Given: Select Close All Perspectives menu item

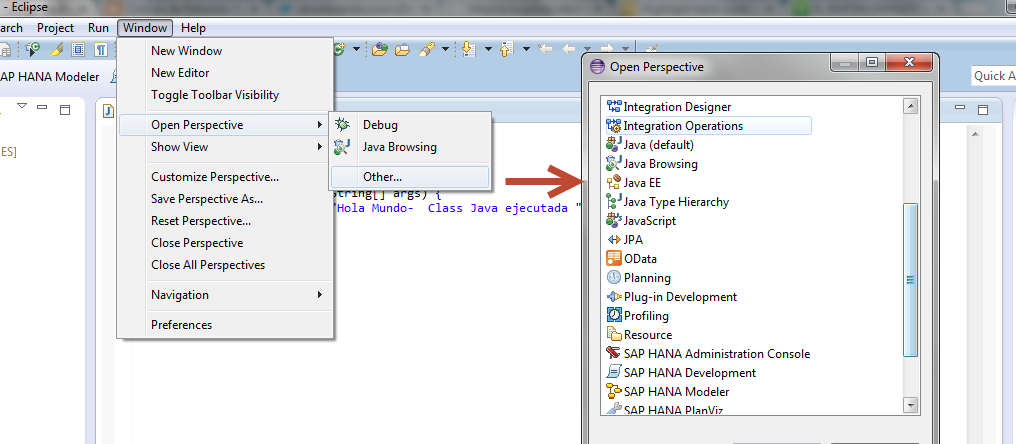Looking at the screenshot, I should [x=225, y=264].
